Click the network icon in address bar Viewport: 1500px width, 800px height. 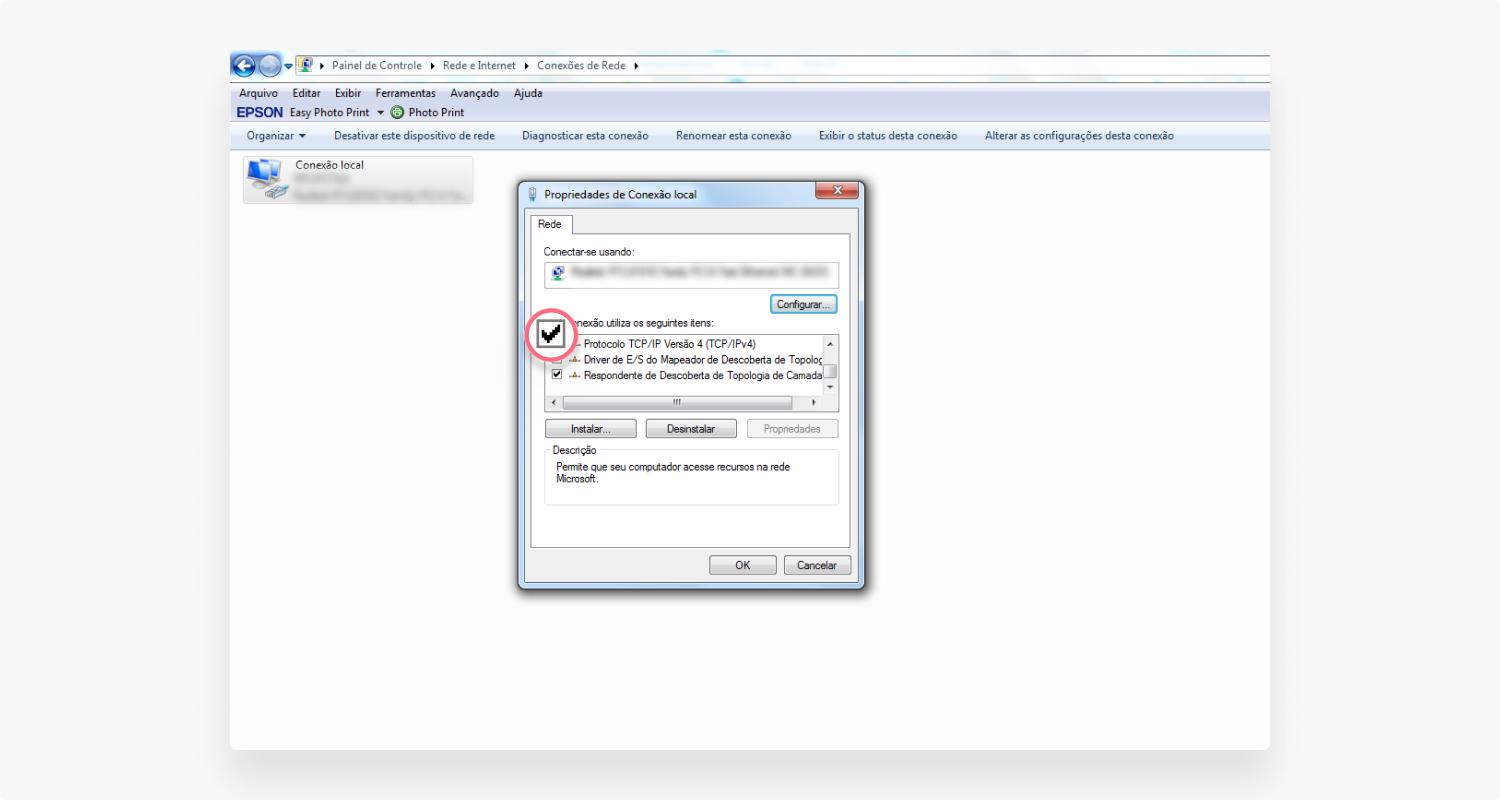pyautogui.click(x=306, y=66)
